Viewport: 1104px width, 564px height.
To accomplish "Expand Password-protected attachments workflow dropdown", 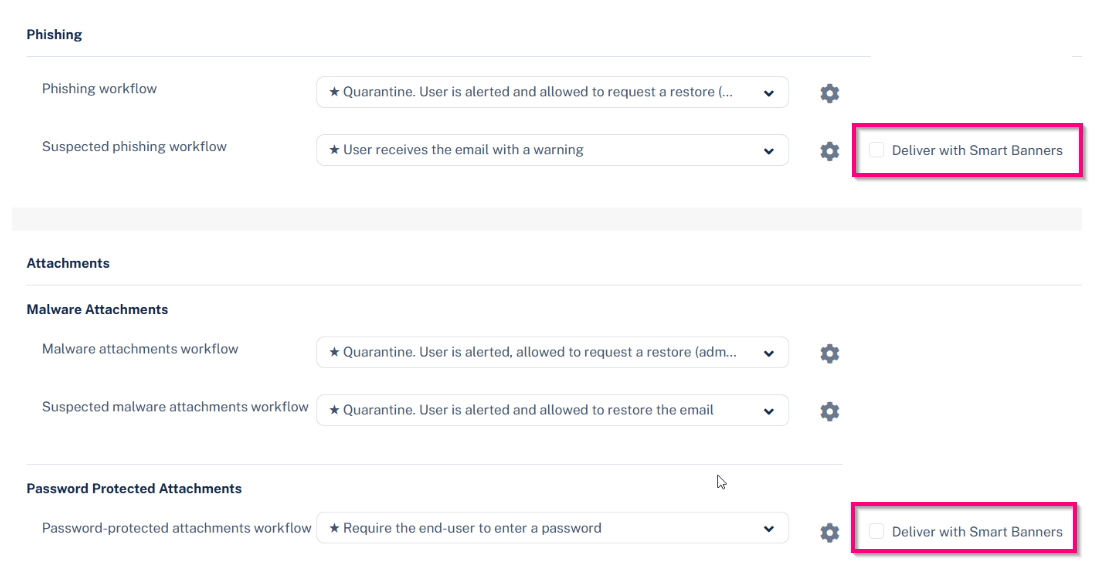I will (x=552, y=528).
